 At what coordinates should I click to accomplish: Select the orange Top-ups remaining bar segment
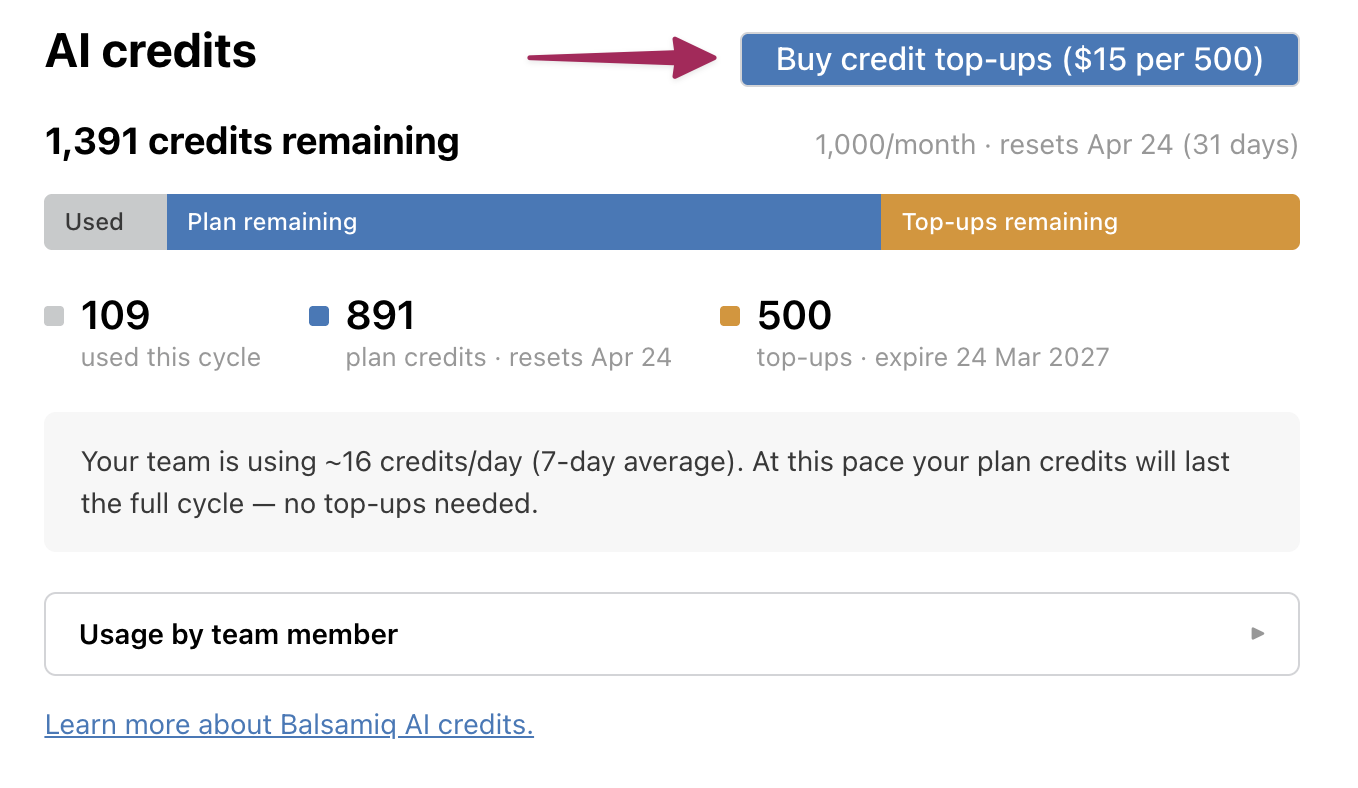point(1089,222)
